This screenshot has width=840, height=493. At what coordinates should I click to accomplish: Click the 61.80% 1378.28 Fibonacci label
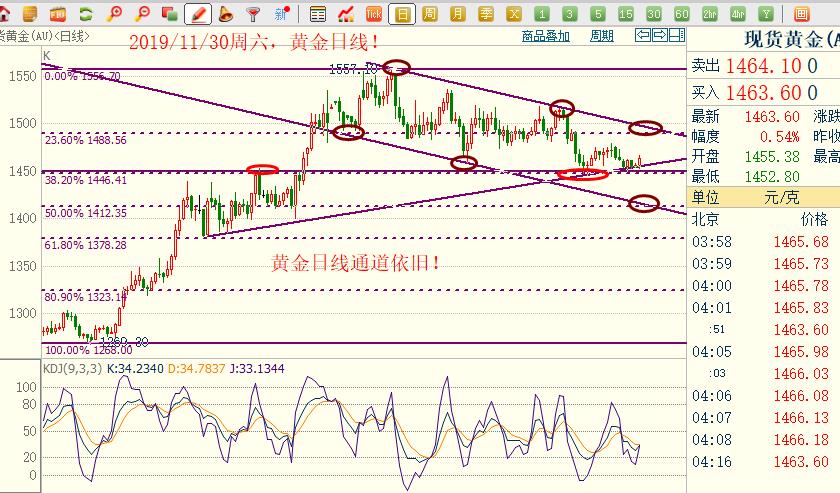86,245
